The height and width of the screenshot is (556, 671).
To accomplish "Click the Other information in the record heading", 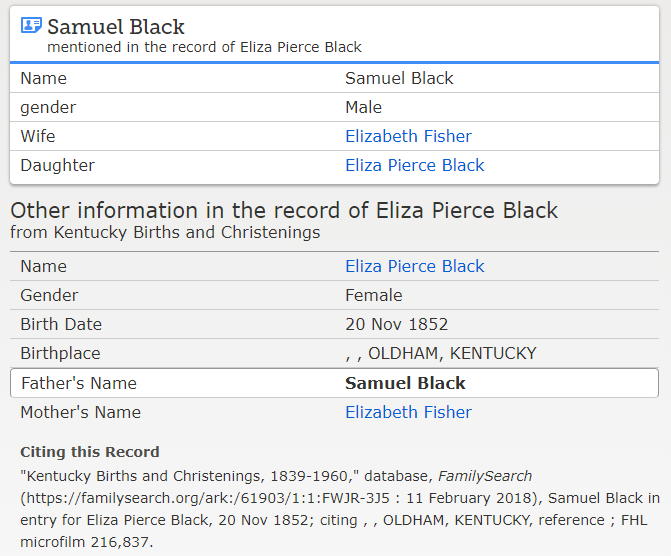I will (284, 211).
